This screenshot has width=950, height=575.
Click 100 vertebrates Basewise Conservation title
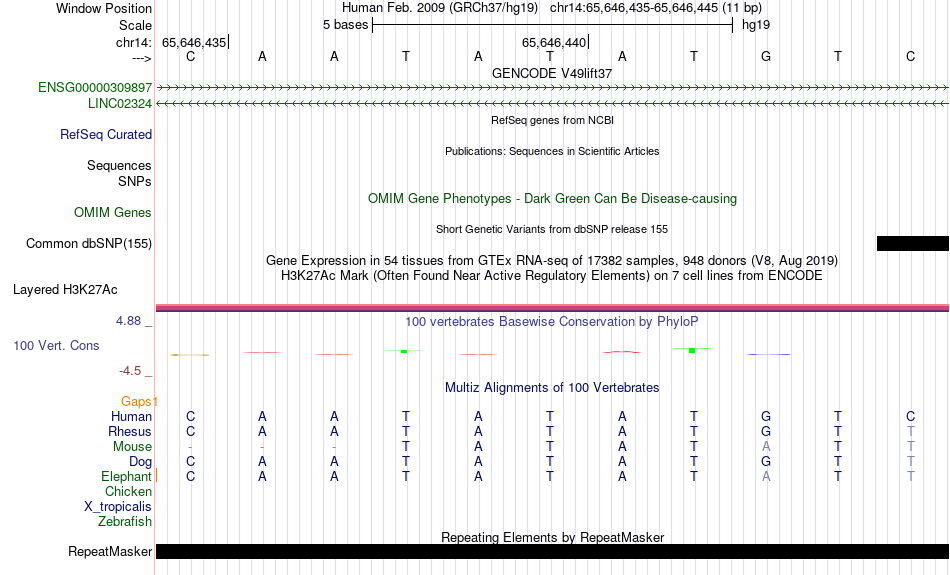tap(552, 321)
